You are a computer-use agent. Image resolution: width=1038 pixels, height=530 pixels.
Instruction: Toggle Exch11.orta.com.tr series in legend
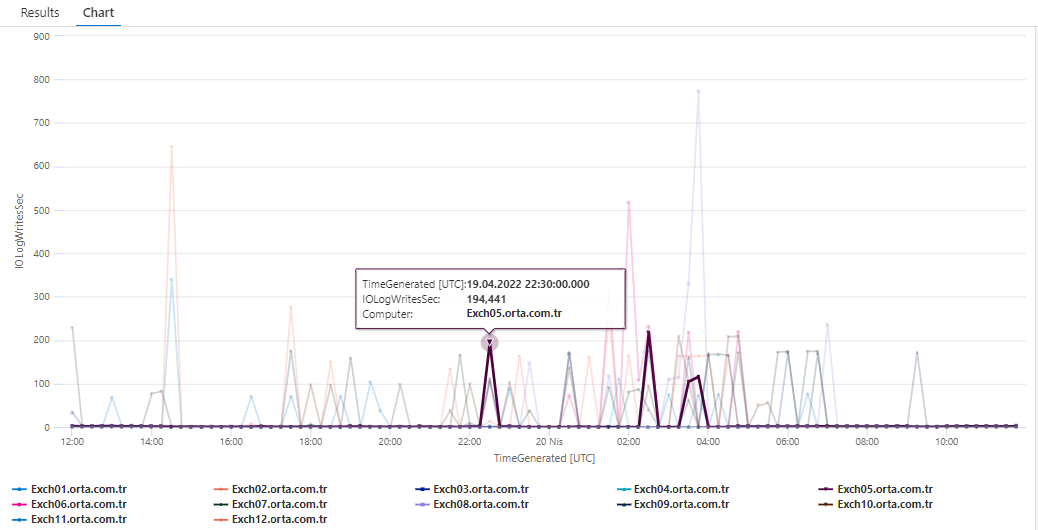pos(70,519)
